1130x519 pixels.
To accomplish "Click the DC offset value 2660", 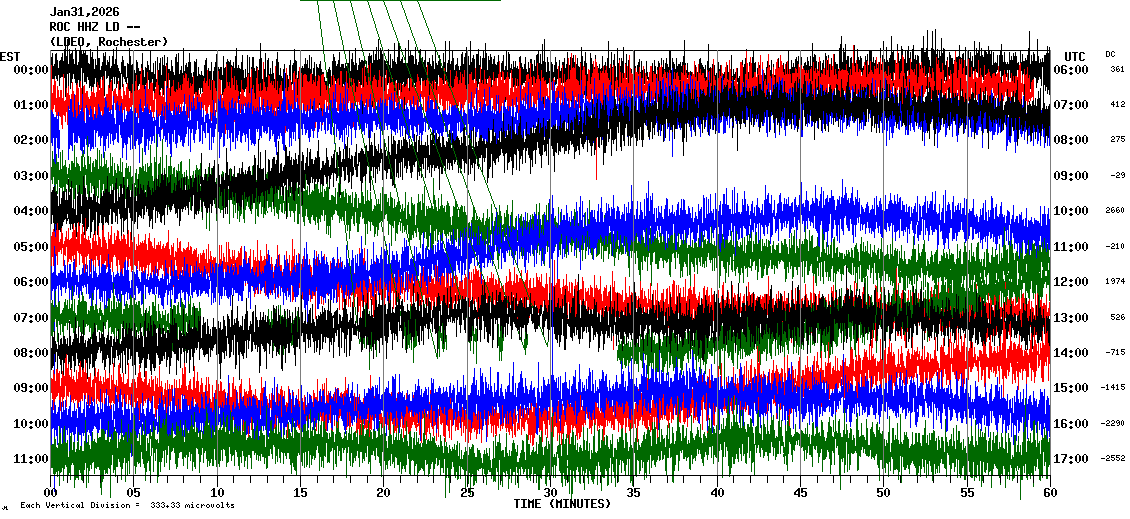I will [1115, 211].
